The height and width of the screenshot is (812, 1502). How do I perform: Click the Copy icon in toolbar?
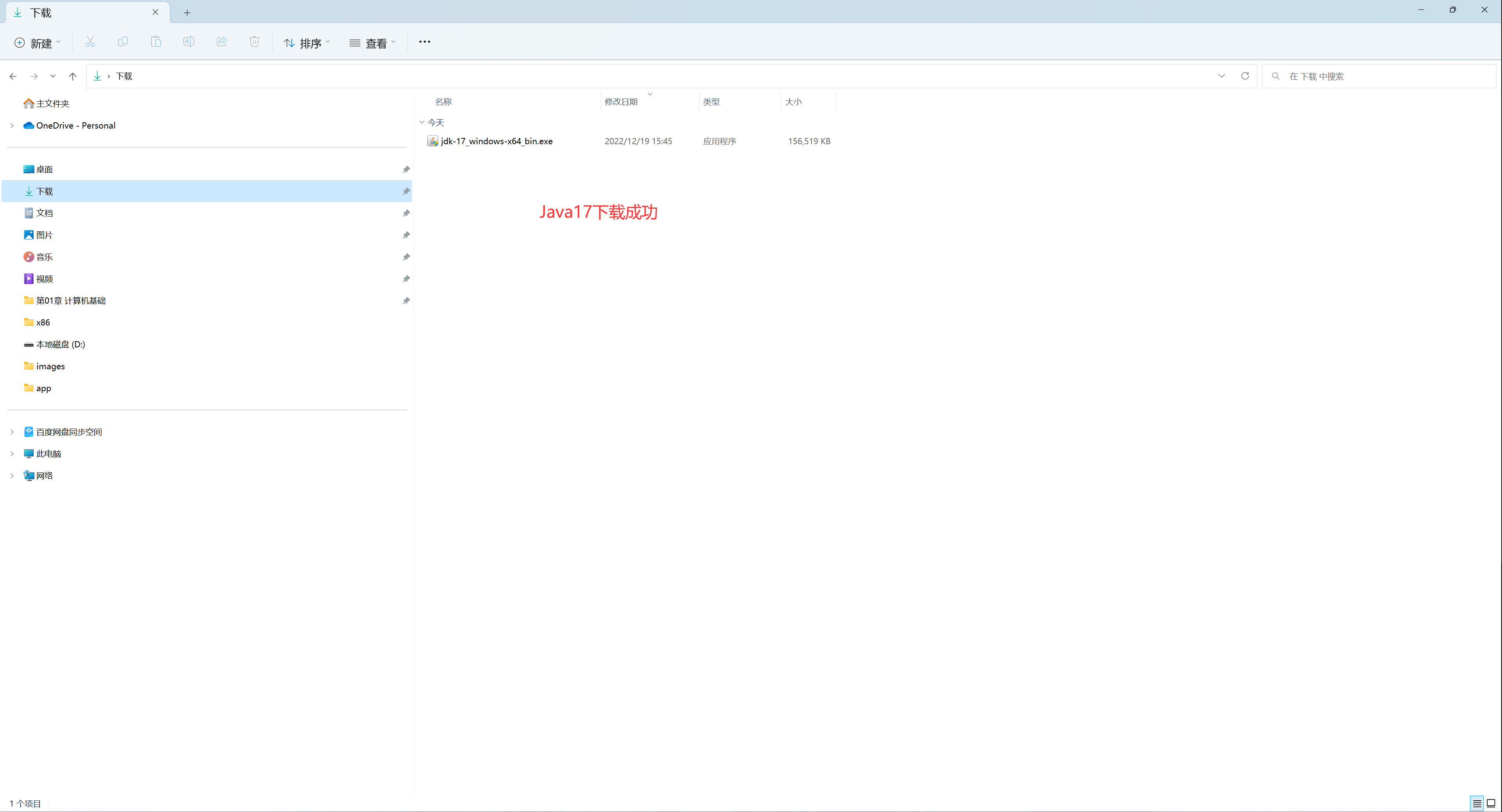coord(123,42)
